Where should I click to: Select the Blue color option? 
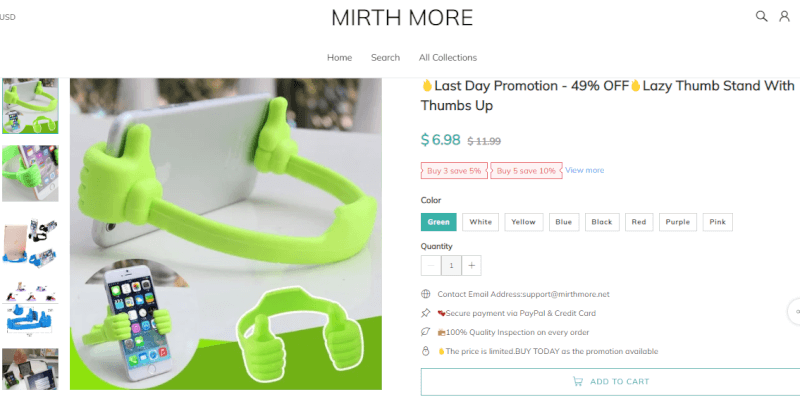pyautogui.click(x=564, y=222)
